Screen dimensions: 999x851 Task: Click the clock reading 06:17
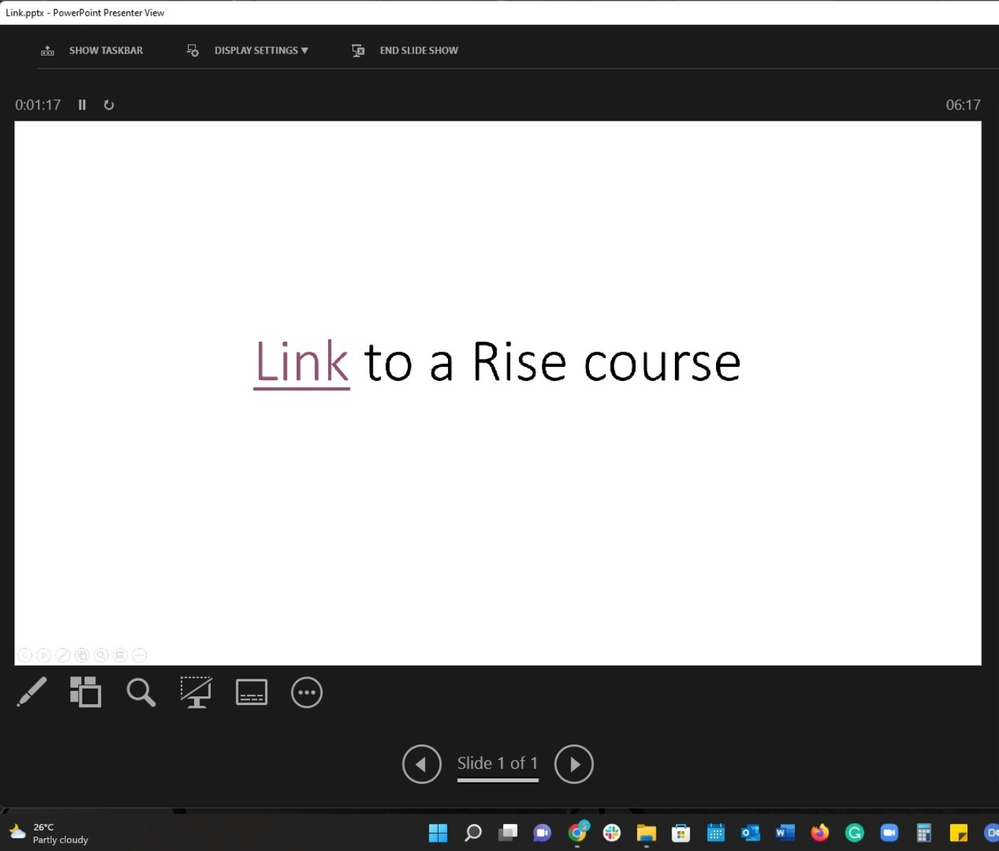pos(963,105)
